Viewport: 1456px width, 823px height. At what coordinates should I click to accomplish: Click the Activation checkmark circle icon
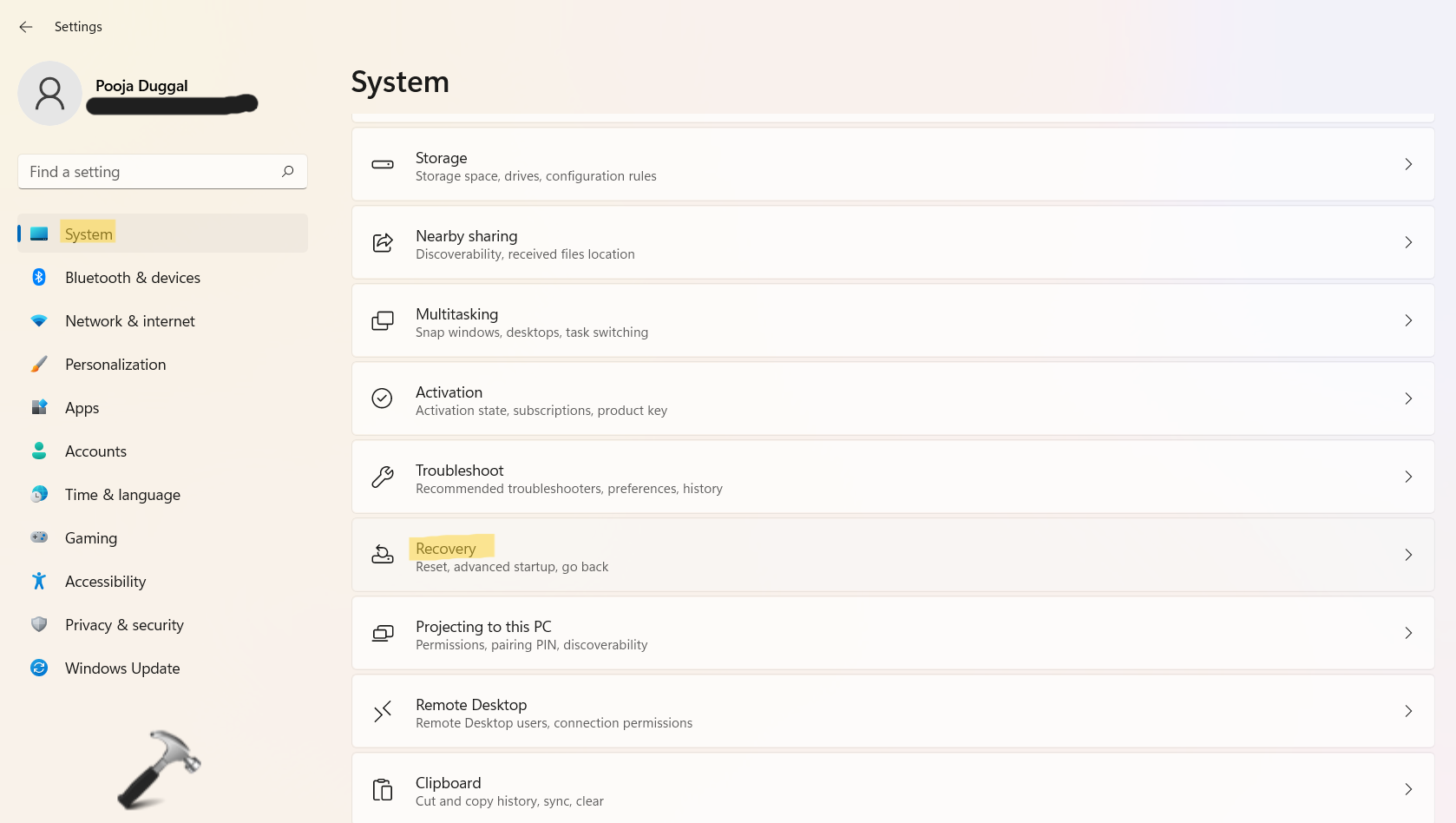[383, 398]
